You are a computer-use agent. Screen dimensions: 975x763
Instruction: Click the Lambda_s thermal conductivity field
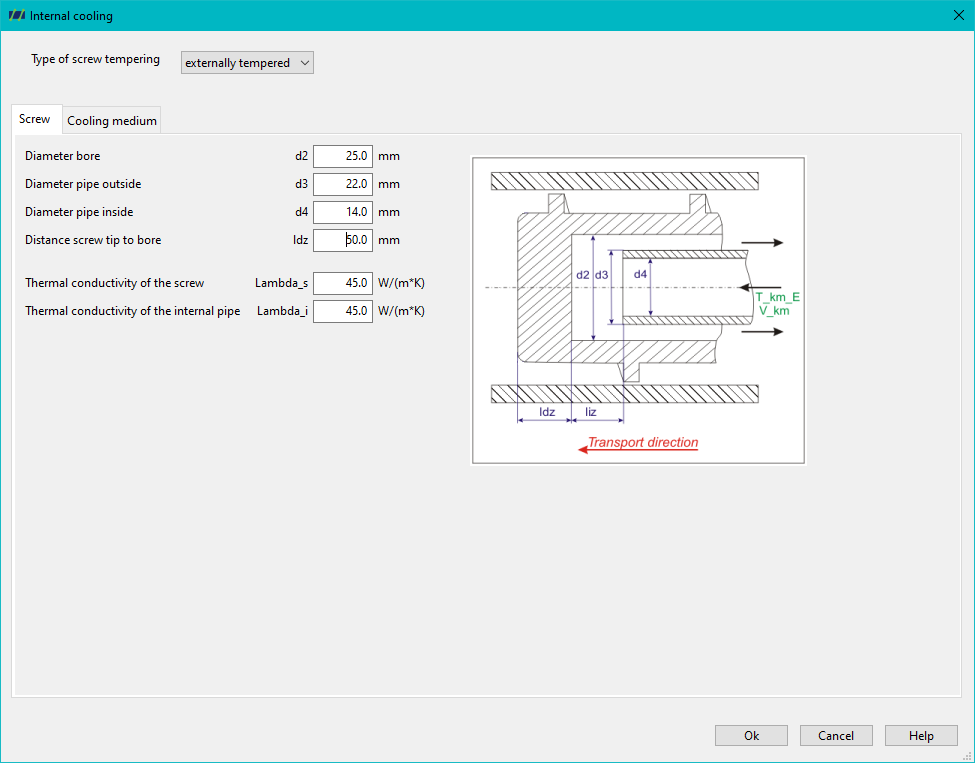[x=343, y=283]
